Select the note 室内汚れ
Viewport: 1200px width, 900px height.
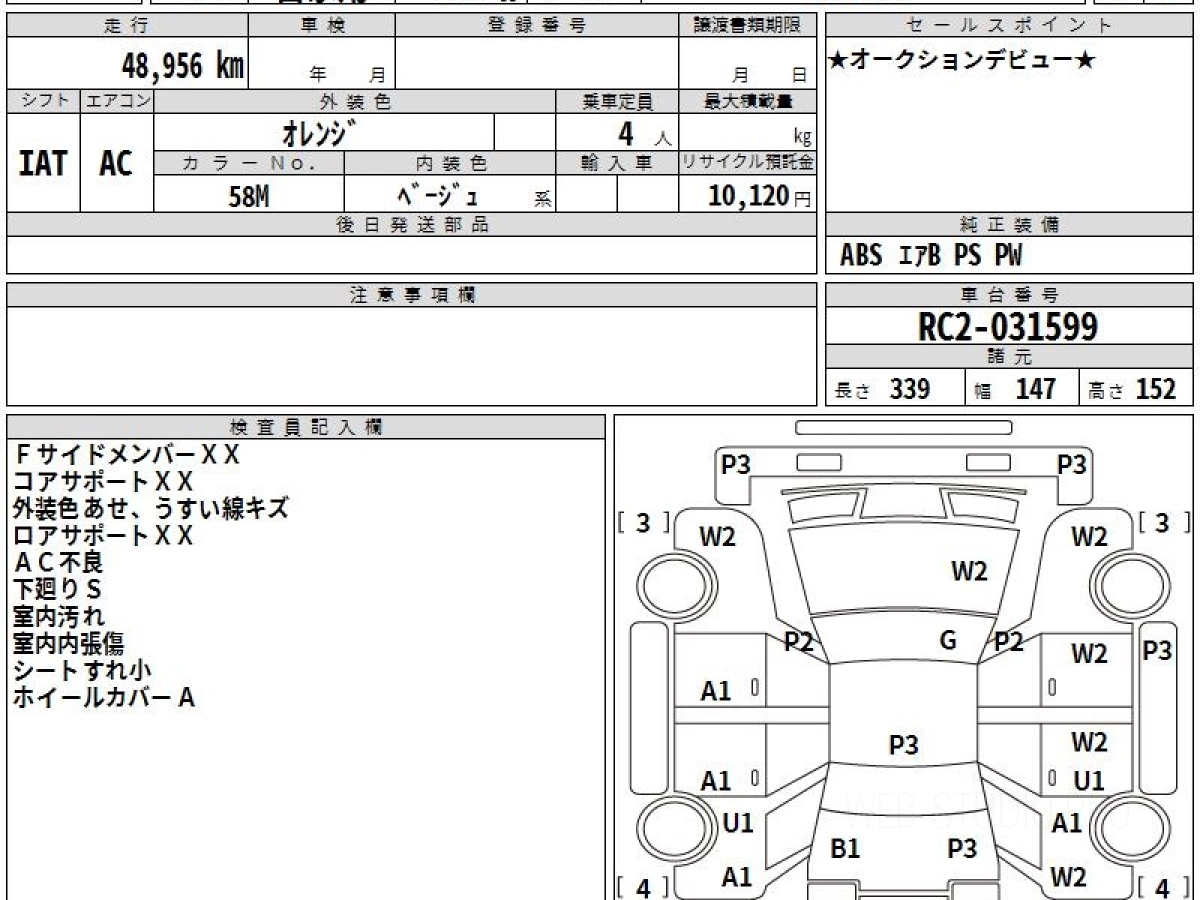pyautogui.click(x=58, y=616)
